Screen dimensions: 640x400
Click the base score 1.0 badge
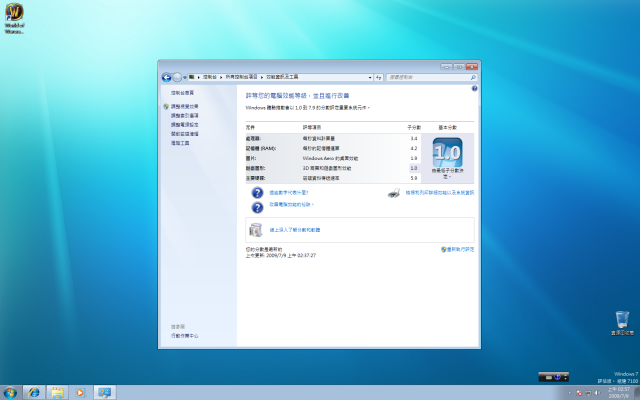(447, 152)
